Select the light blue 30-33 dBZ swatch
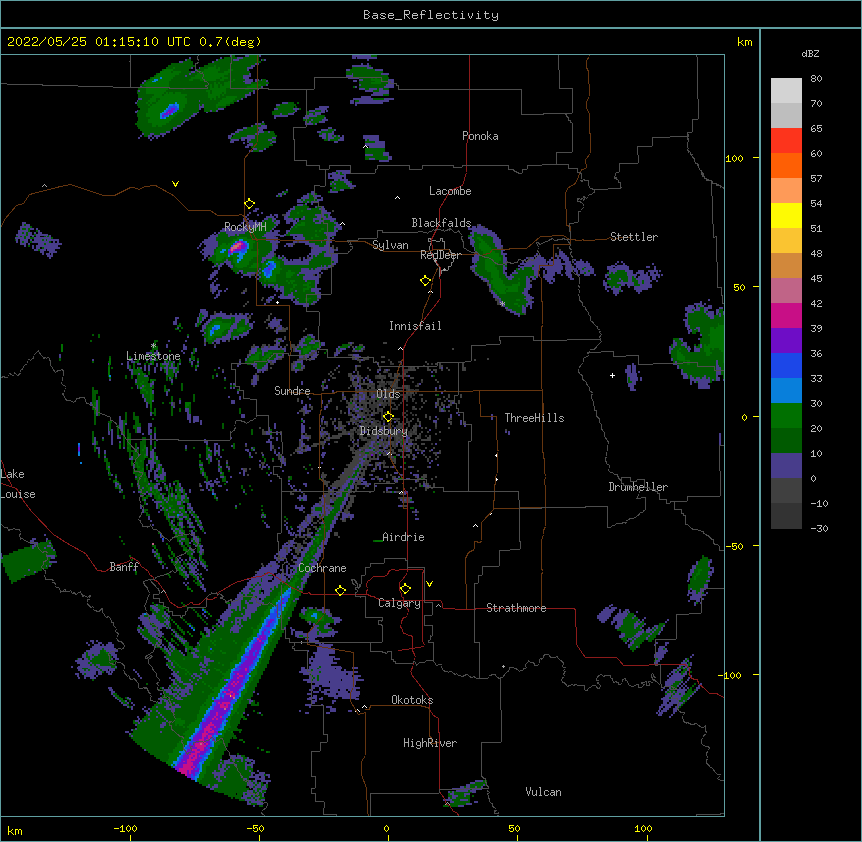 pyautogui.click(x=786, y=391)
